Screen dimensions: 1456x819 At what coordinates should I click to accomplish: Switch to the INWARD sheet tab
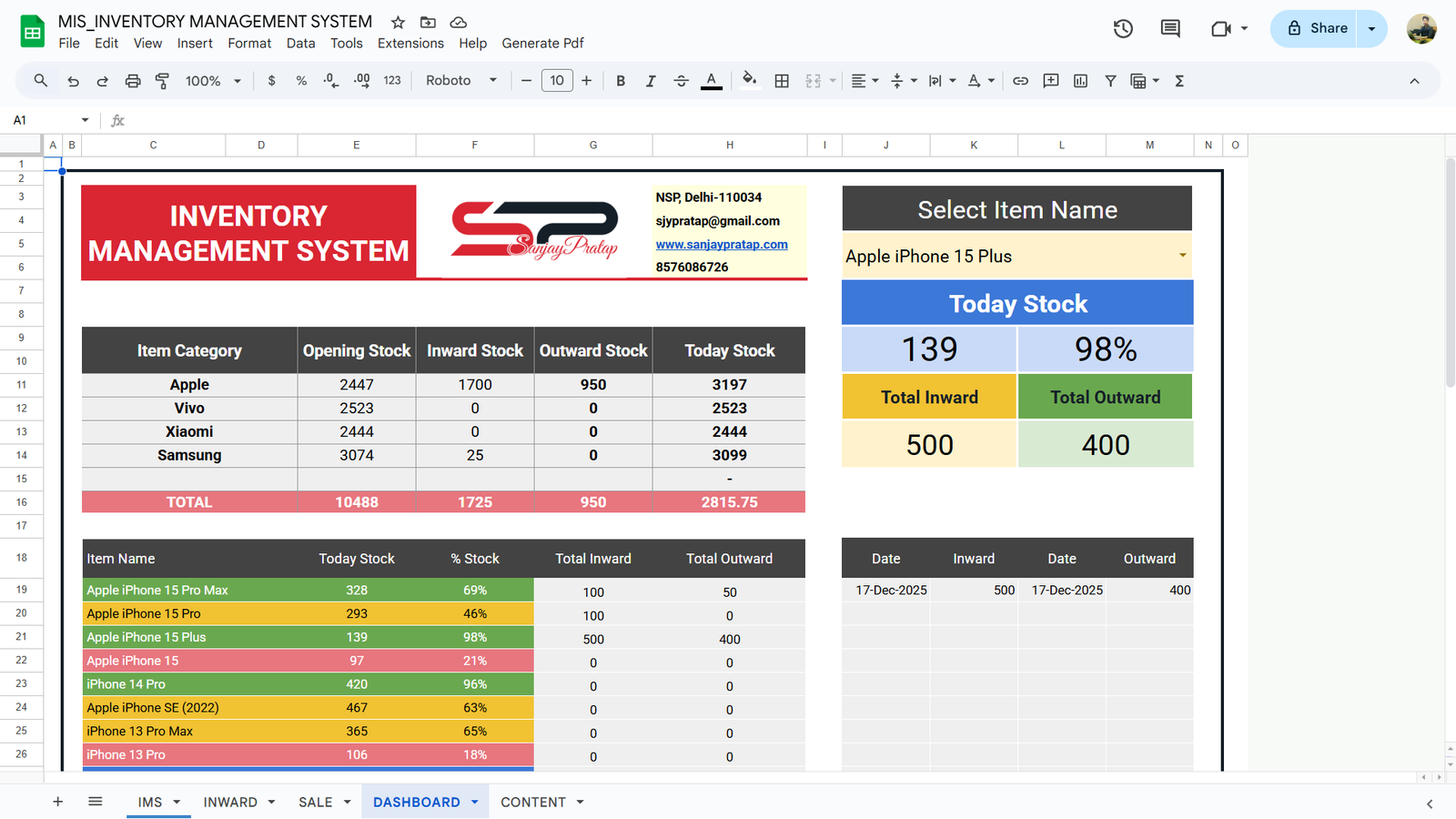230,802
